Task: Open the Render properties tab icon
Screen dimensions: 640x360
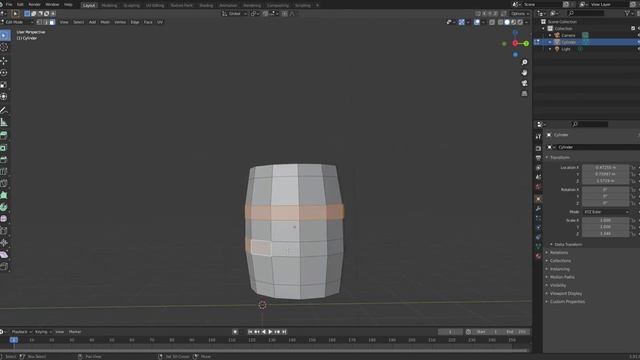Action: tap(538, 149)
